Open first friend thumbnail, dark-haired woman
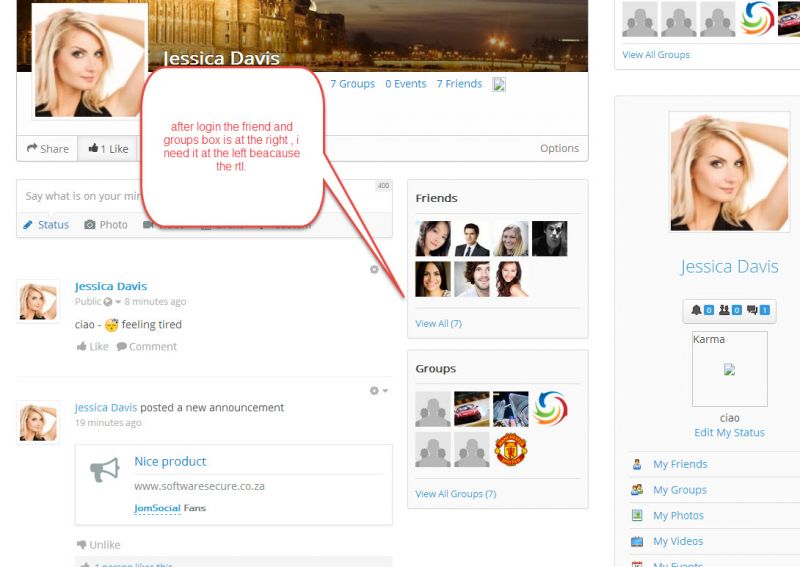The height and width of the screenshot is (567, 800). tap(433, 238)
